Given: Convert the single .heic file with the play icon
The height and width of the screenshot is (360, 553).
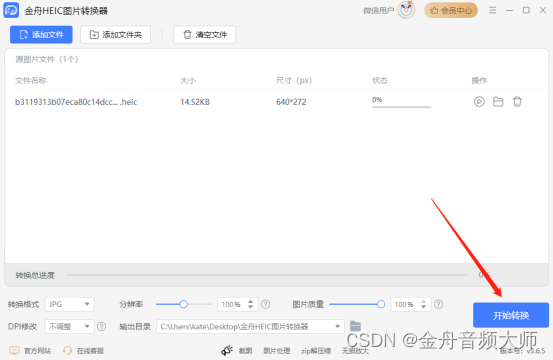Looking at the screenshot, I should [479, 102].
